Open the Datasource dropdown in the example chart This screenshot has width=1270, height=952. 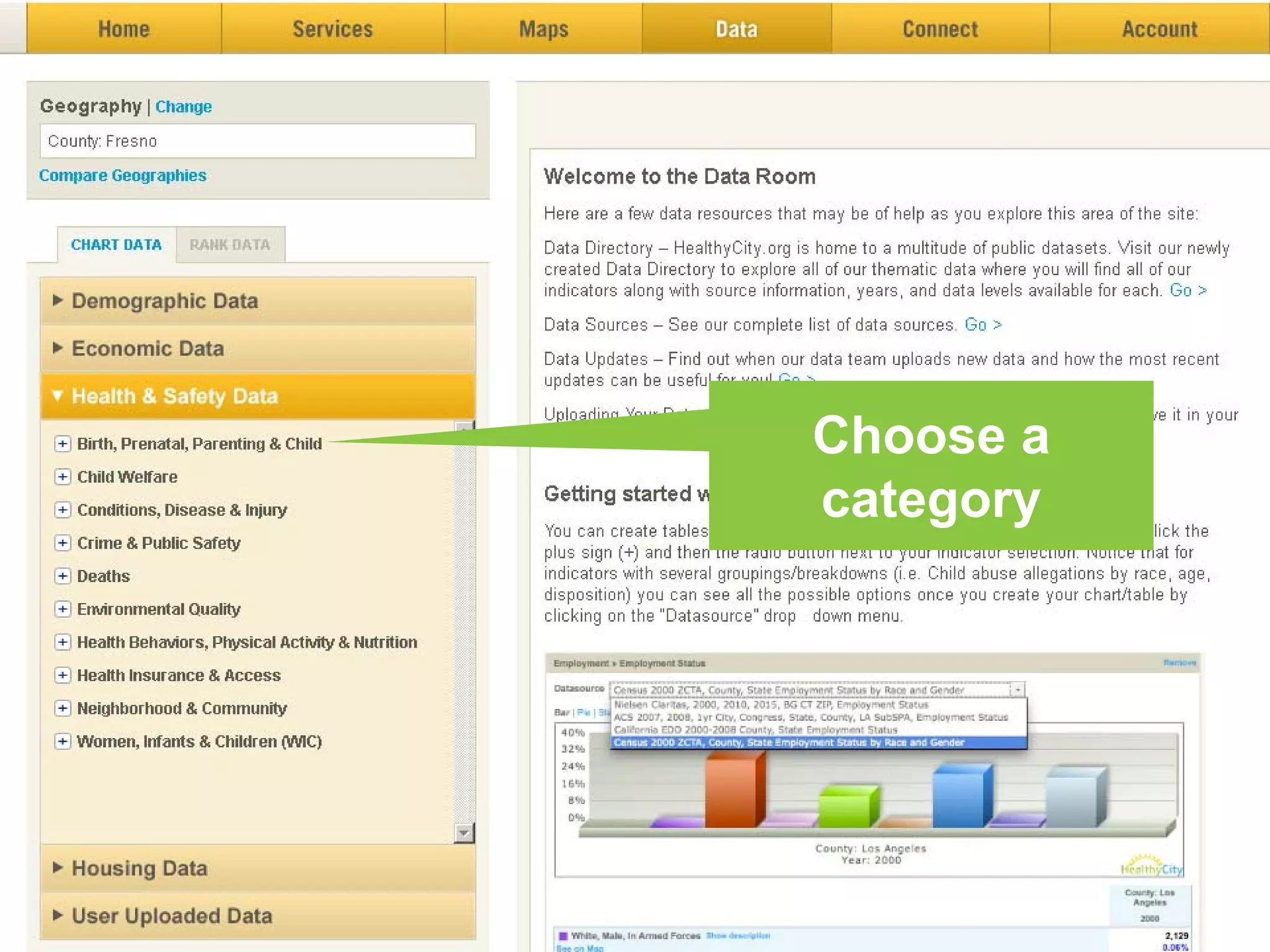coord(817,690)
